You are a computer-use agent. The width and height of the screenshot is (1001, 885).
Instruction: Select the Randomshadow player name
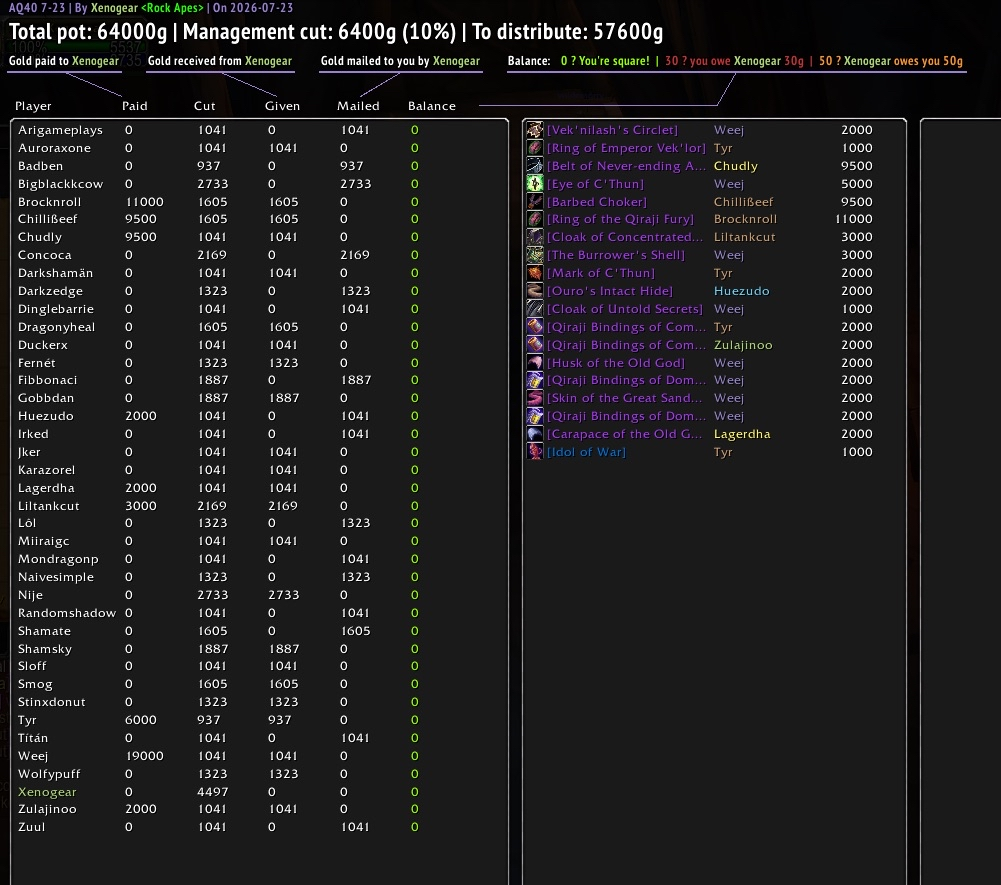67,613
